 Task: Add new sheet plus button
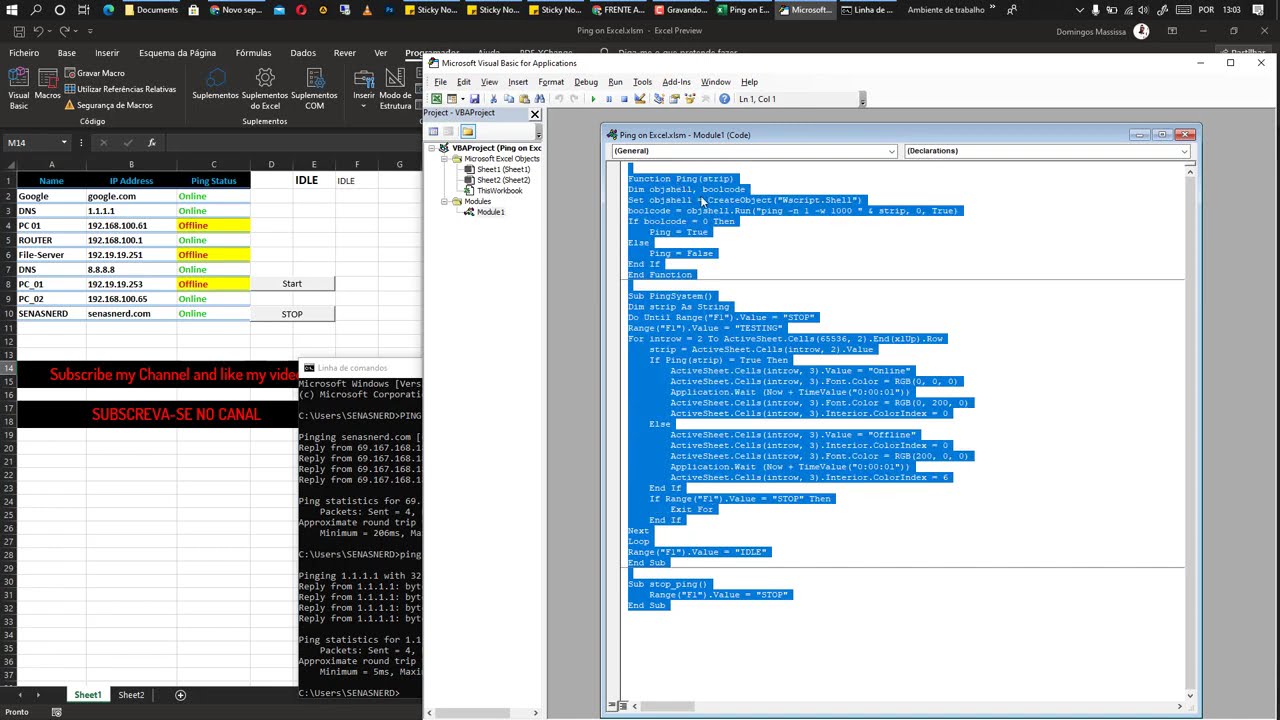click(x=180, y=695)
